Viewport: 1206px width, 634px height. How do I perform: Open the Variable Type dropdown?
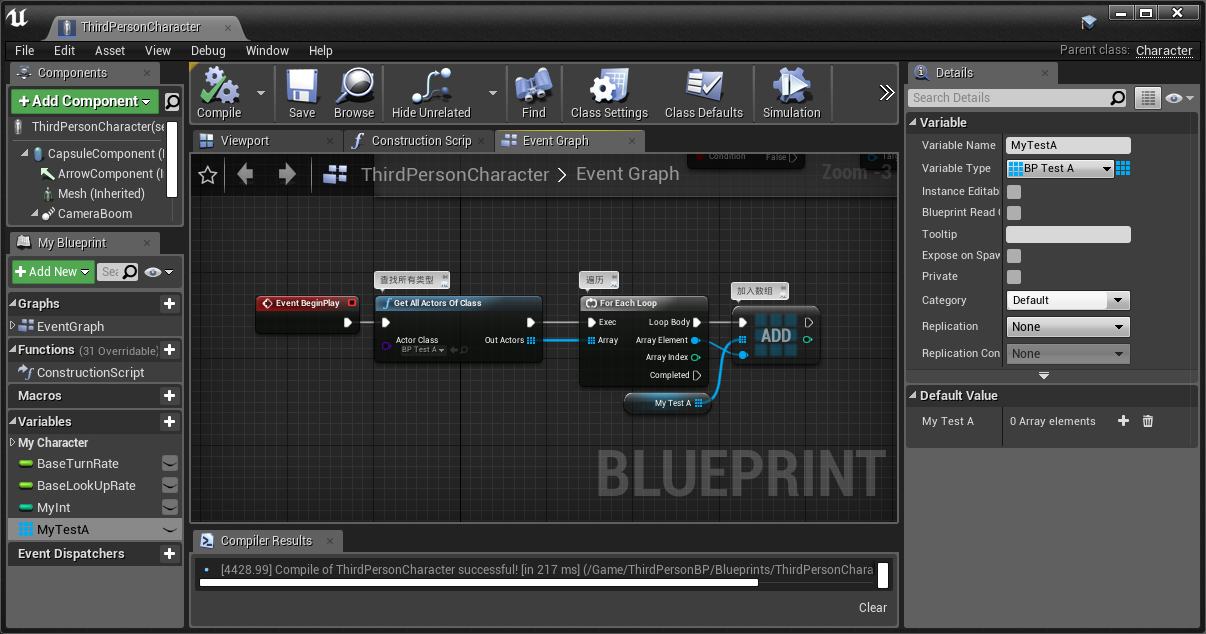click(1059, 167)
